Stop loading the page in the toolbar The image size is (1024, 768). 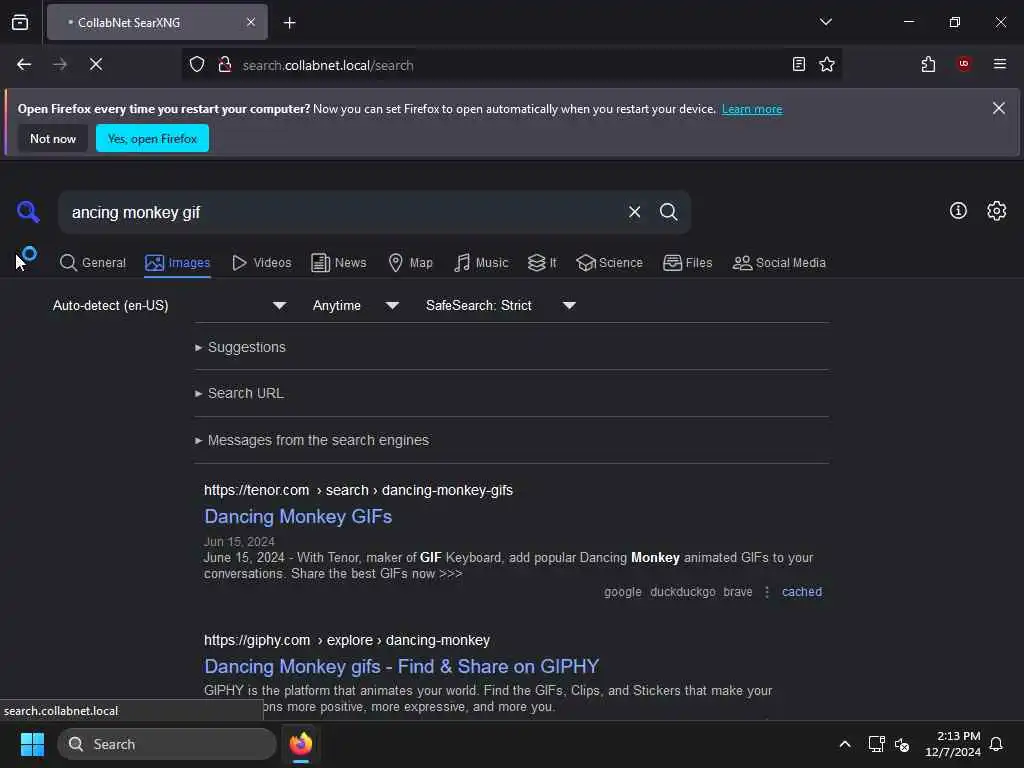tap(96, 64)
